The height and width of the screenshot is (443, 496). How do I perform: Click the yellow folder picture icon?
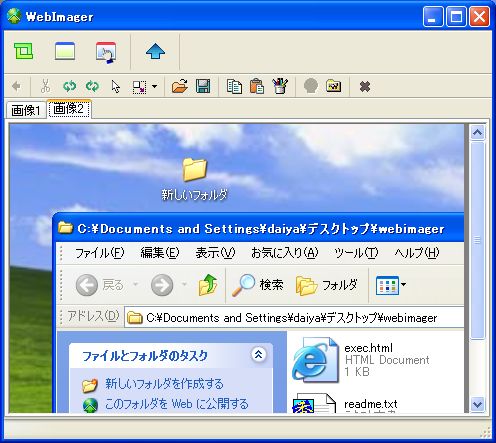point(334,86)
